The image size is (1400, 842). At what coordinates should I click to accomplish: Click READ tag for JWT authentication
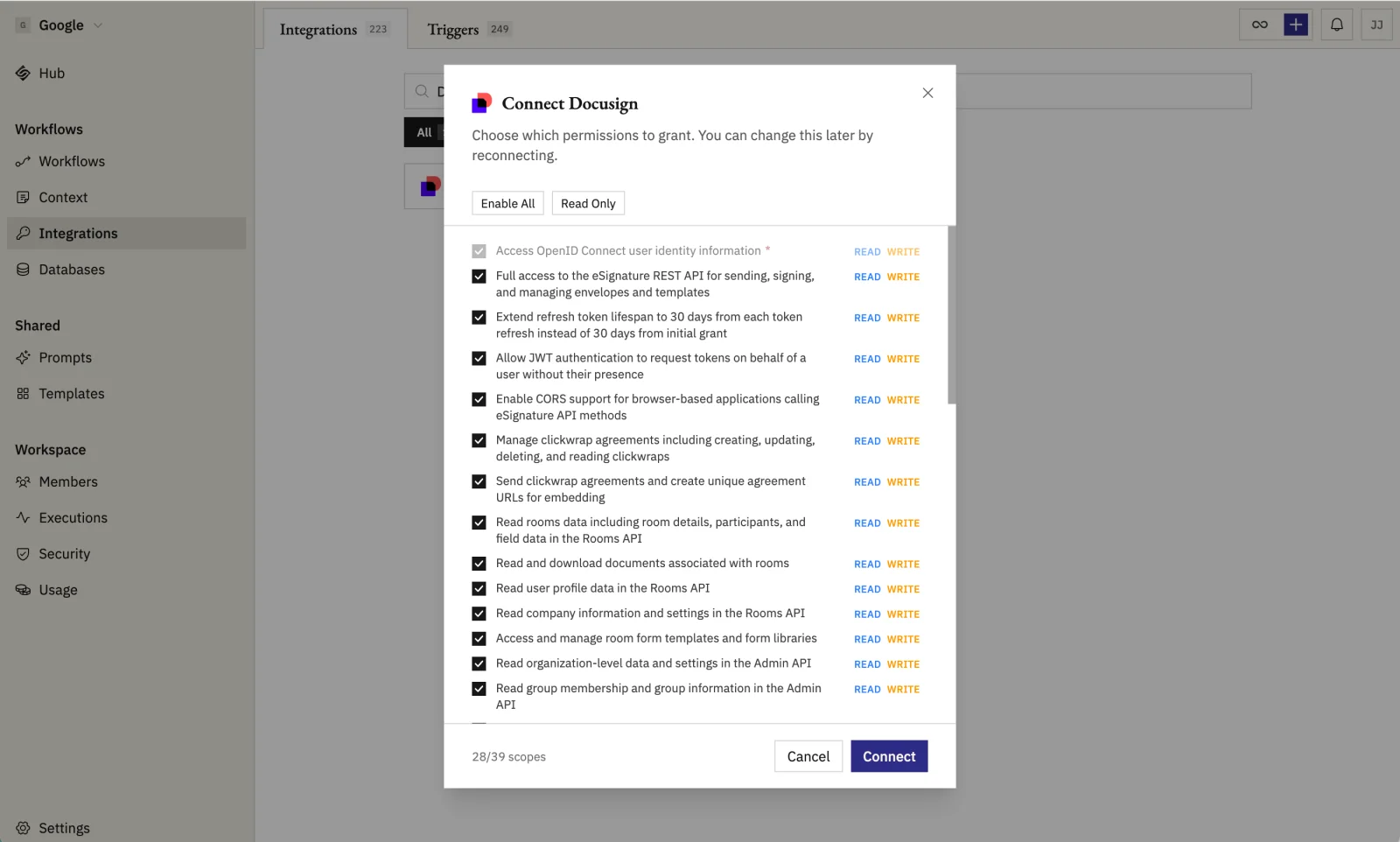pos(867,360)
